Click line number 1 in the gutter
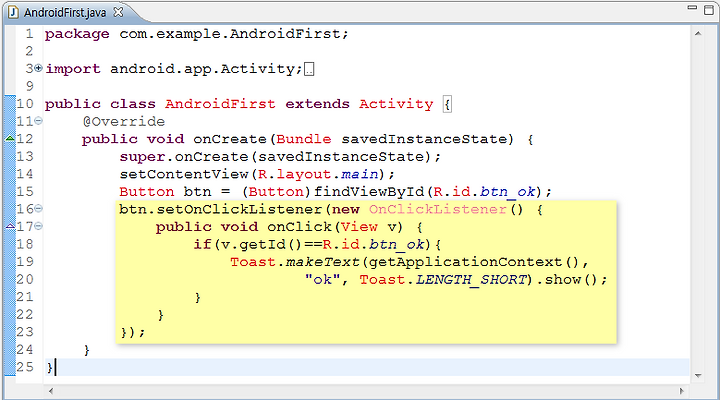 coord(29,34)
